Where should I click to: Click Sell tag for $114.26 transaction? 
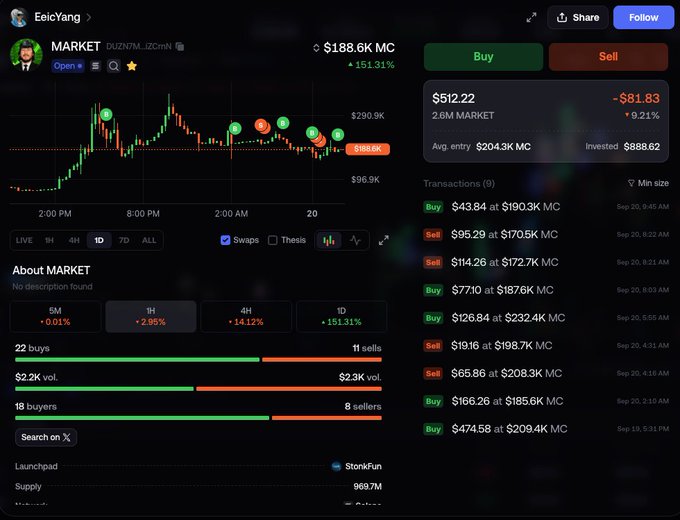click(433, 262)
